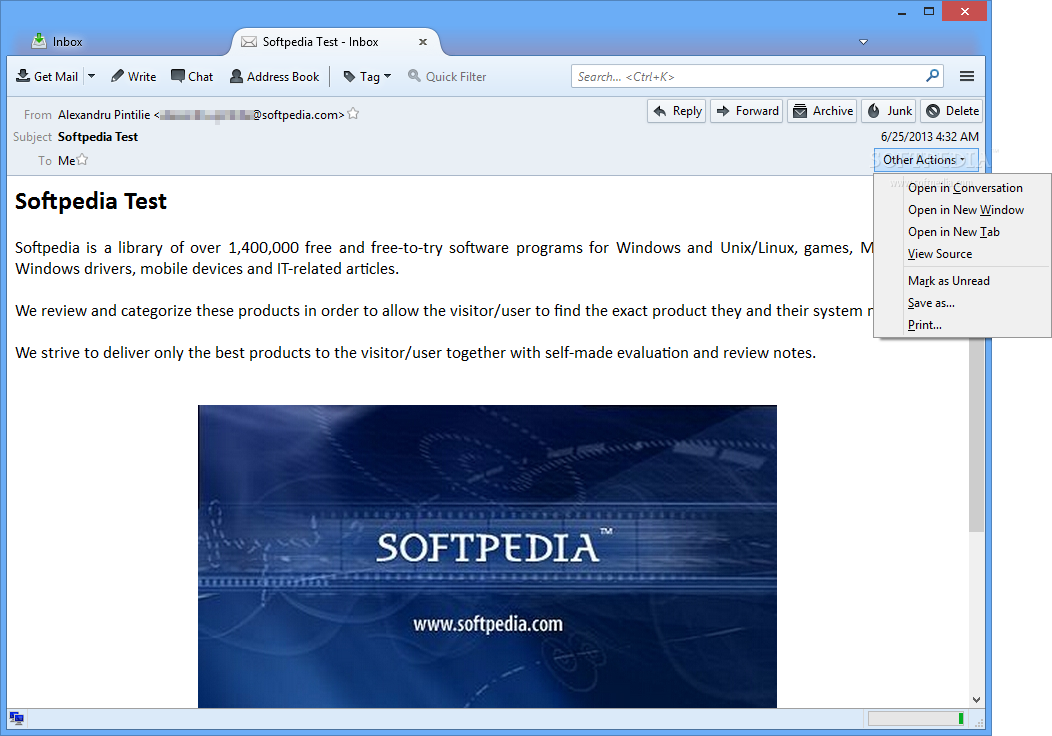Click the Forward button
This screenshot has width=1052, height=736.
coord(747,111)
